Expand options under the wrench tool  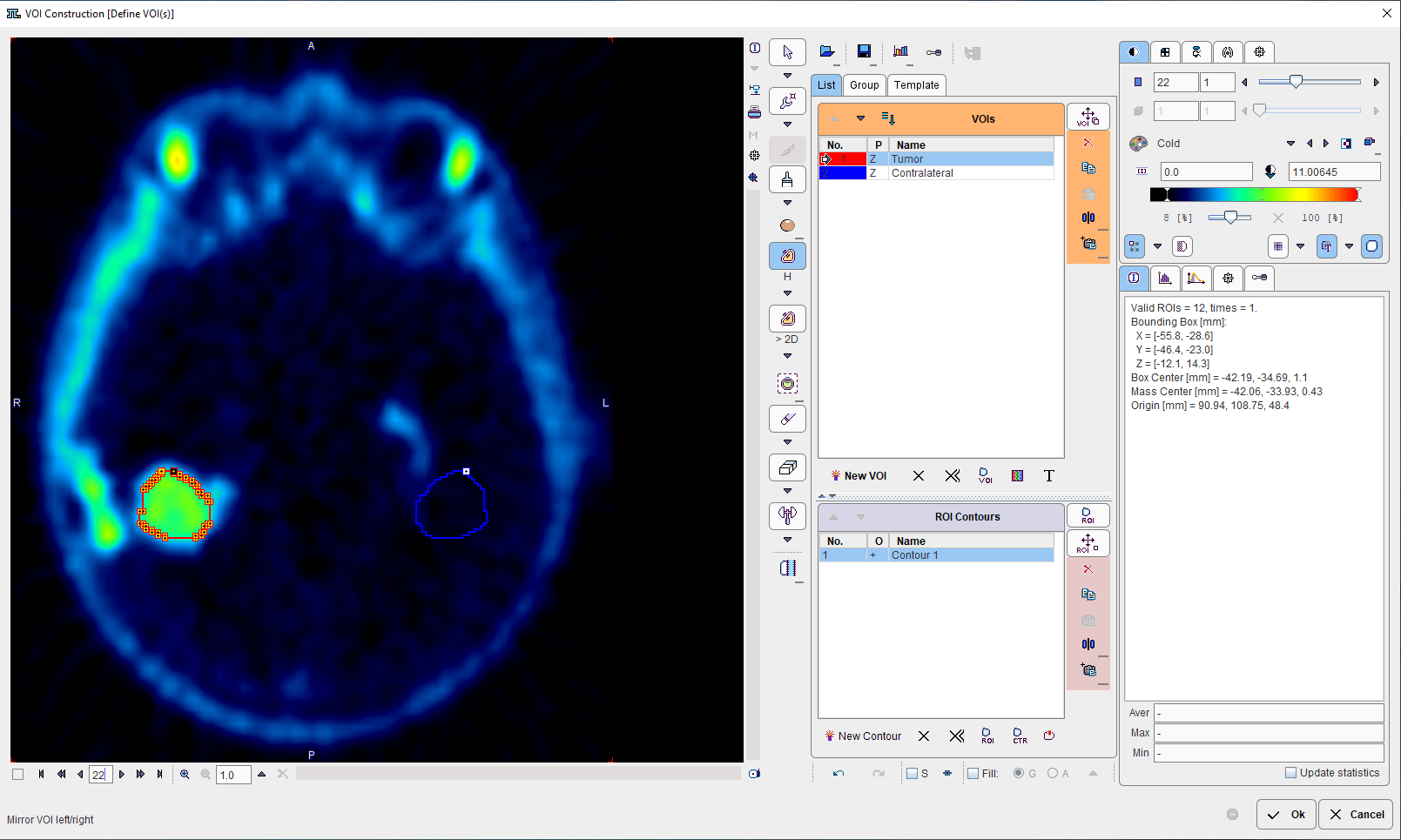(x=787, y=124)
